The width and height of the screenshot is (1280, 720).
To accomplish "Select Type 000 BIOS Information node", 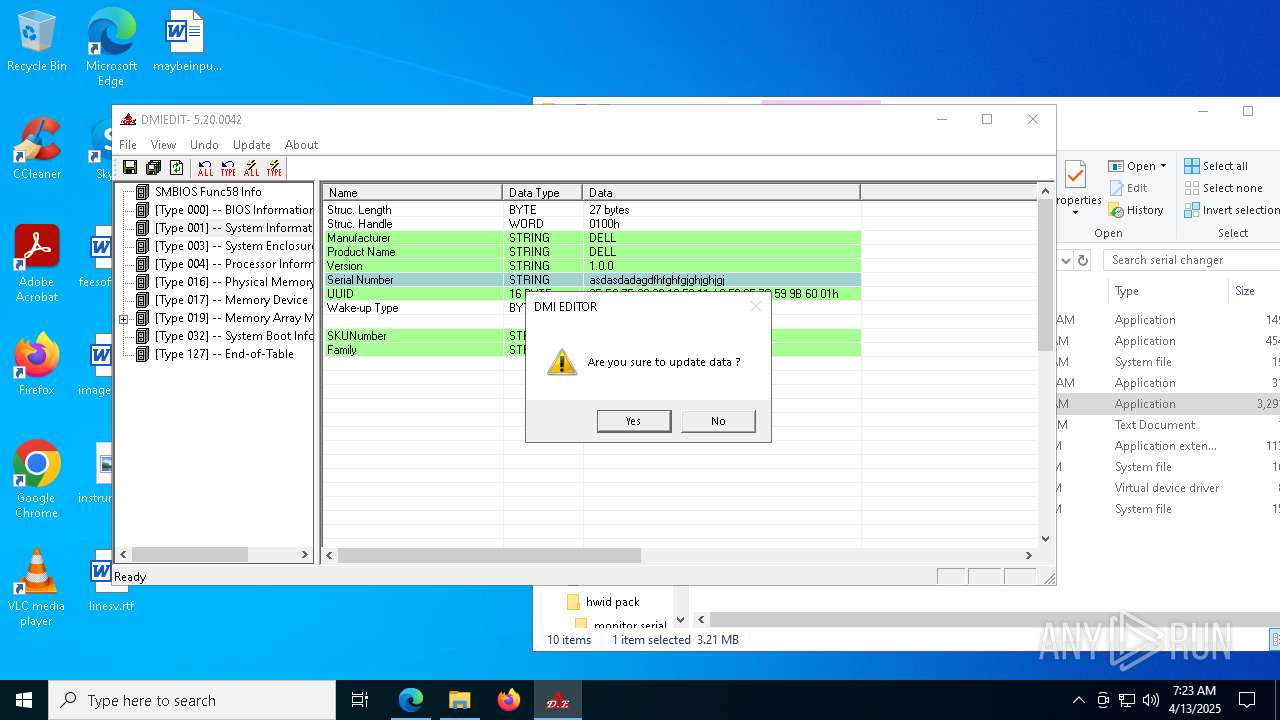I will [x=234, y=210].
